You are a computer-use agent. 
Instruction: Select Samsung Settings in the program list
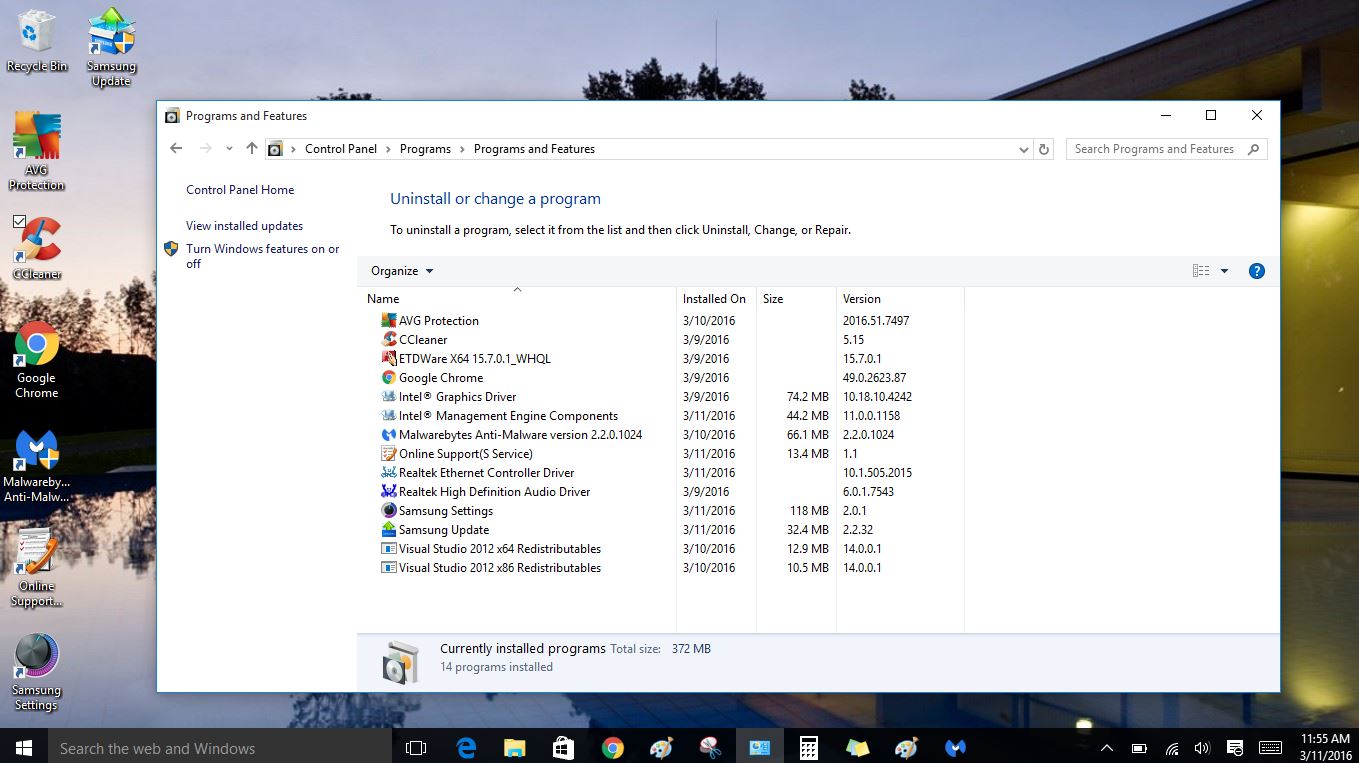tap(446, 510)
